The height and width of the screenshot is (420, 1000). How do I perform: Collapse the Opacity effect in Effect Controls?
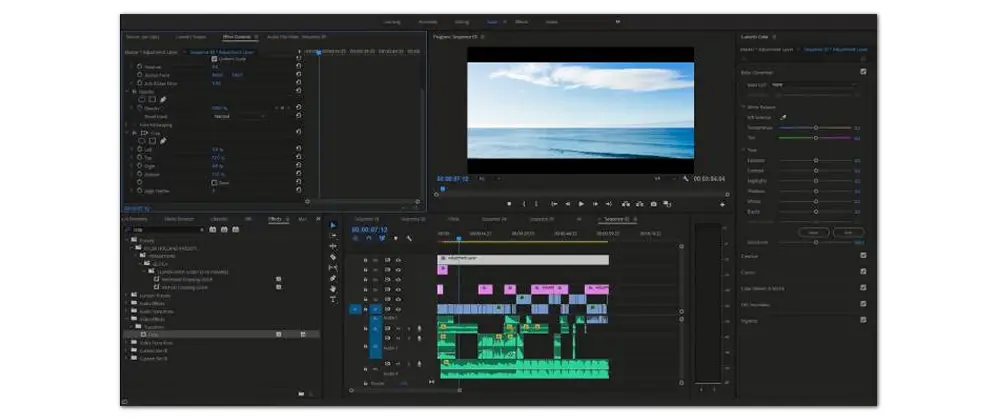point(127,91)
